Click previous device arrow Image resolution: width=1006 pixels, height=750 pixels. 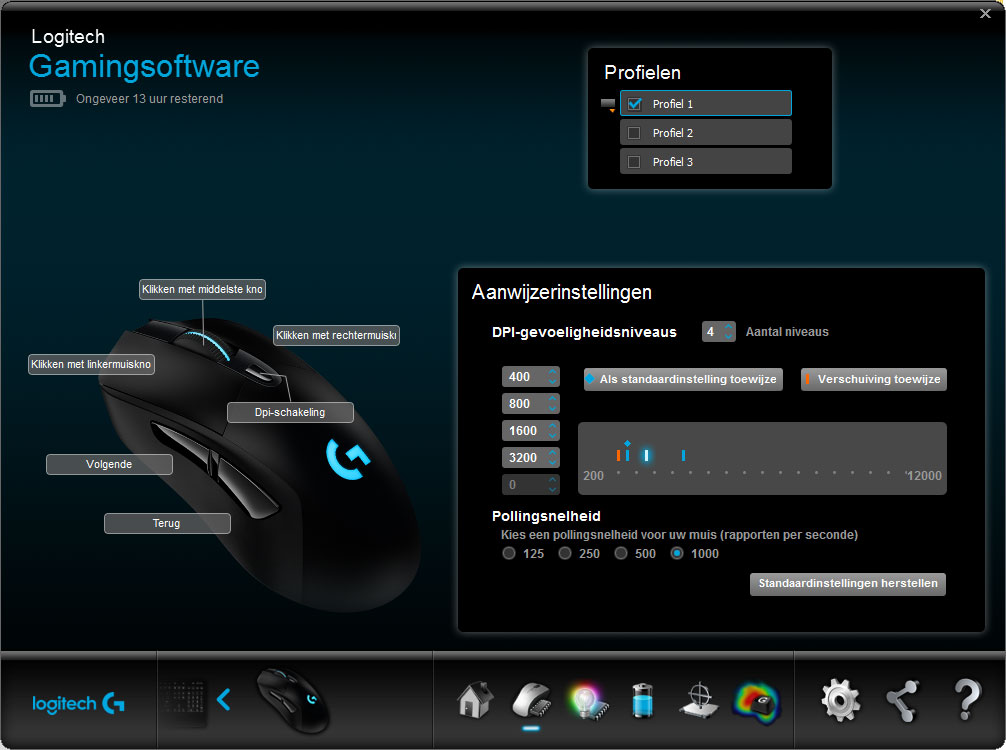[x=223, y=699]
